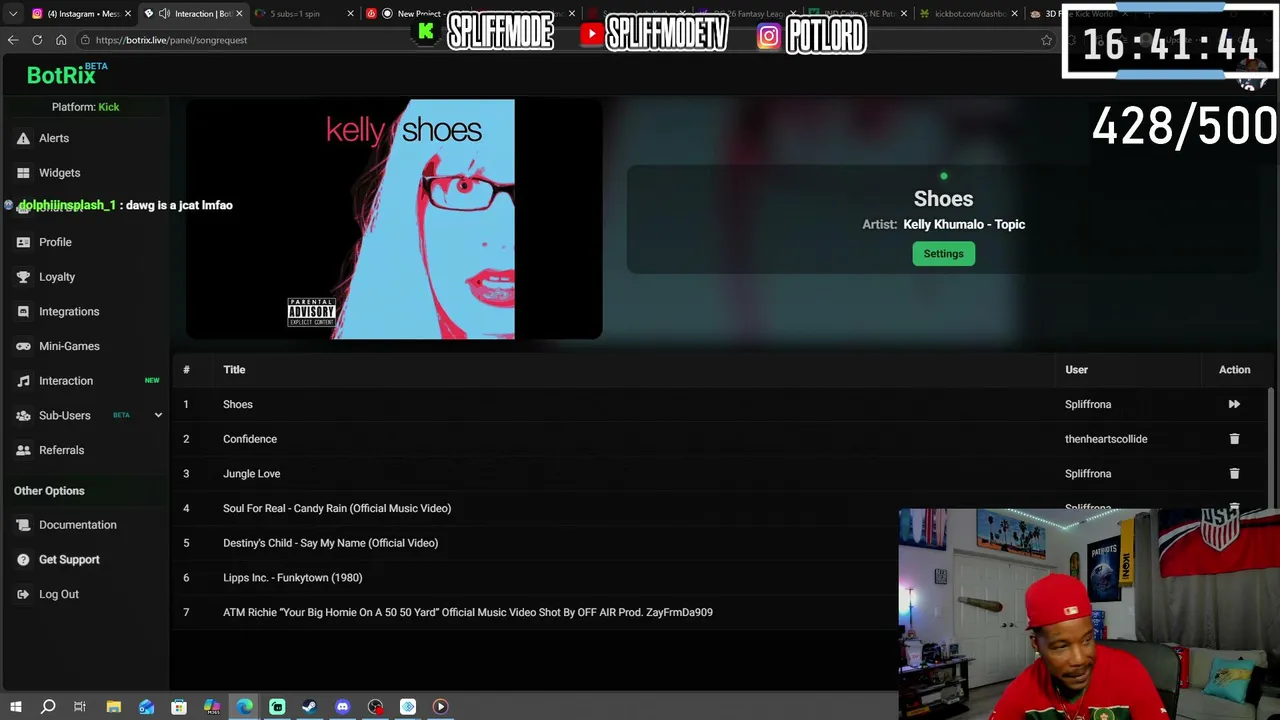Open Microsoft Store from the taskbar

179,707
